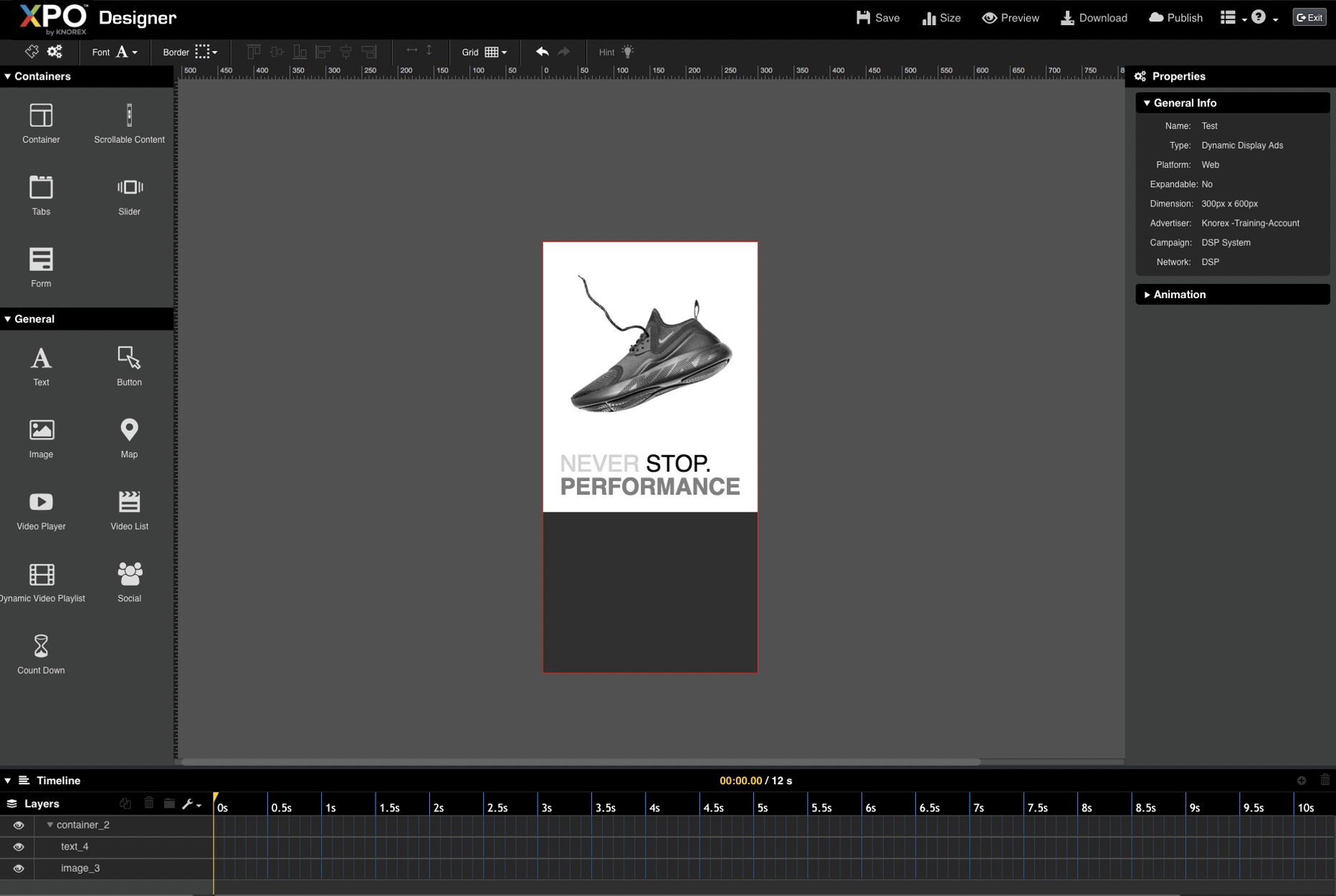Click the Save button
The width and height of the screenshot is (1336, 896).
(877, 18)
